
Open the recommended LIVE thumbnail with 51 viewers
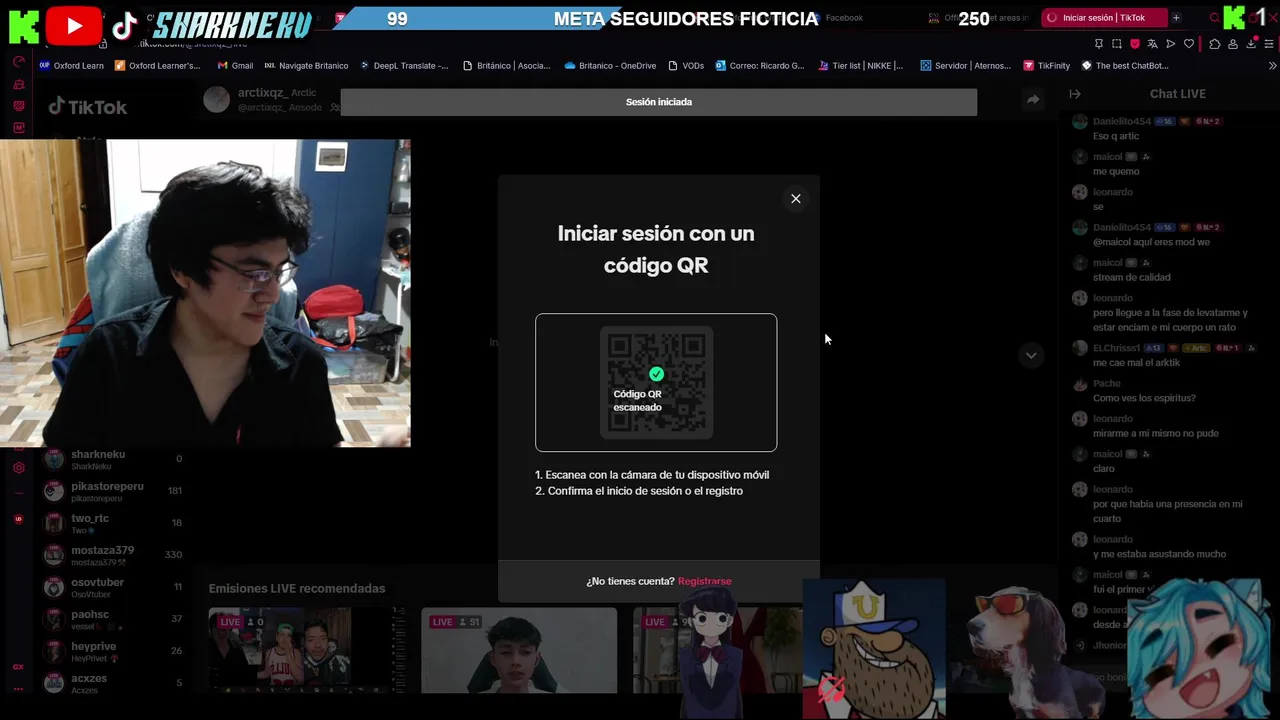pos(519,650)
